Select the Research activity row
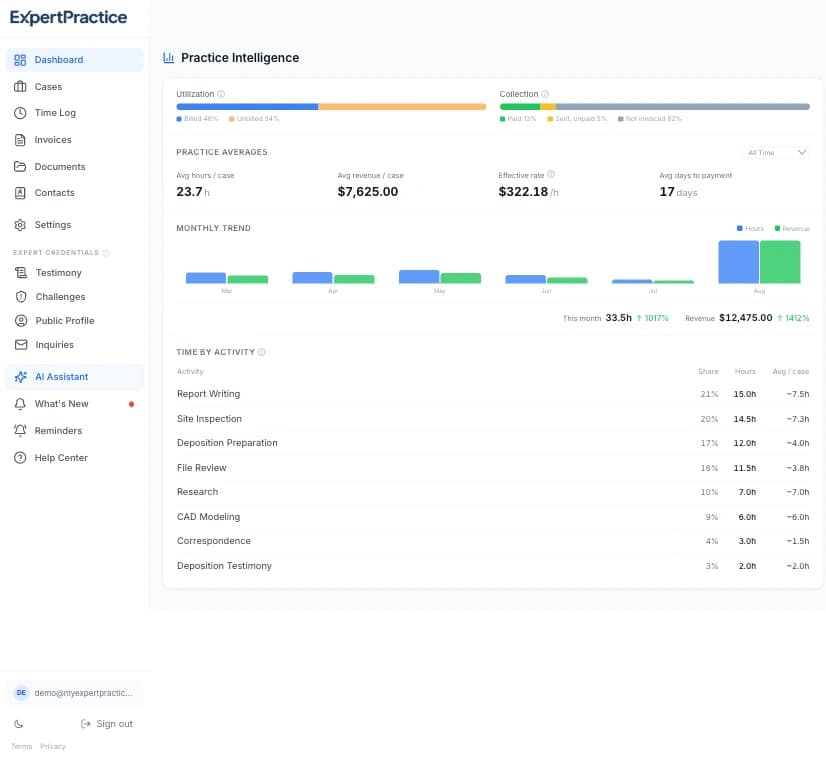826x760 pixels. pyautogui.click(x=493, y=492)
